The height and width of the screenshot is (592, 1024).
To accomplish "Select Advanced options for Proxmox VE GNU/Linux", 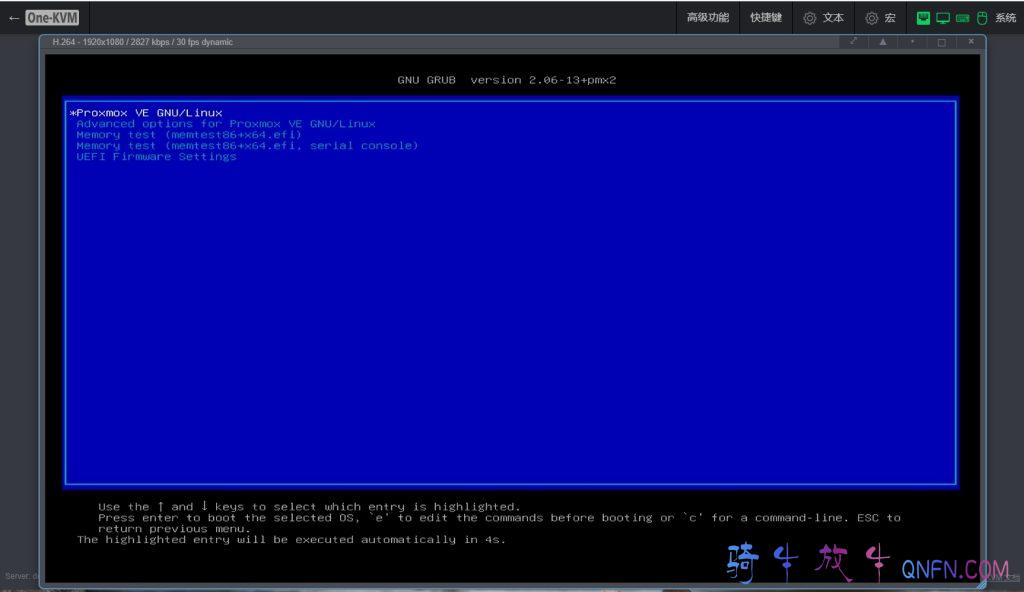I will pyautogui.click(x=225, y=124).
